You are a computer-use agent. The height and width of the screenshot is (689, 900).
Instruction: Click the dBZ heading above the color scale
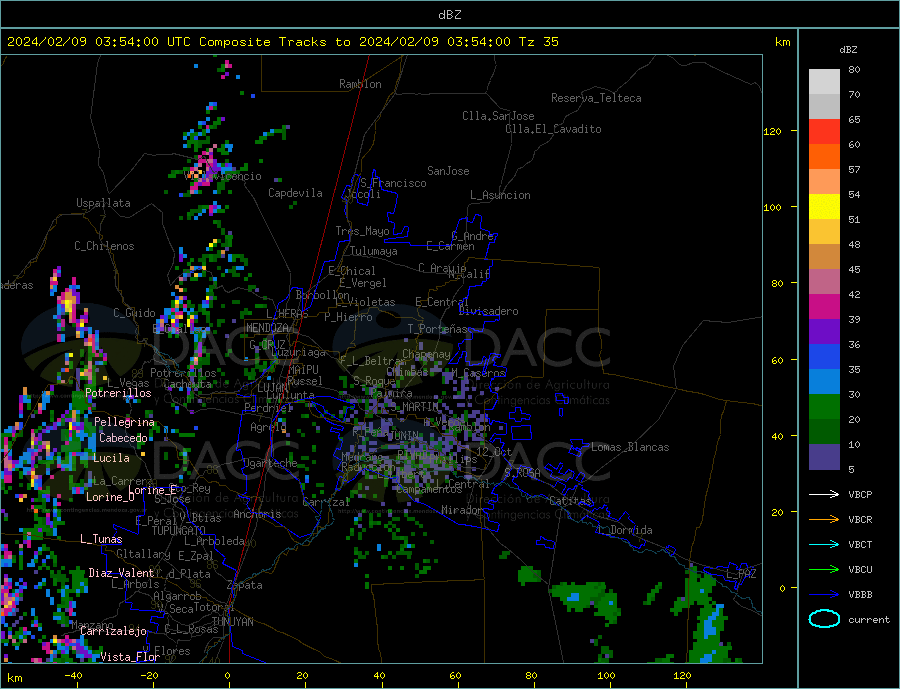point(848,50)
